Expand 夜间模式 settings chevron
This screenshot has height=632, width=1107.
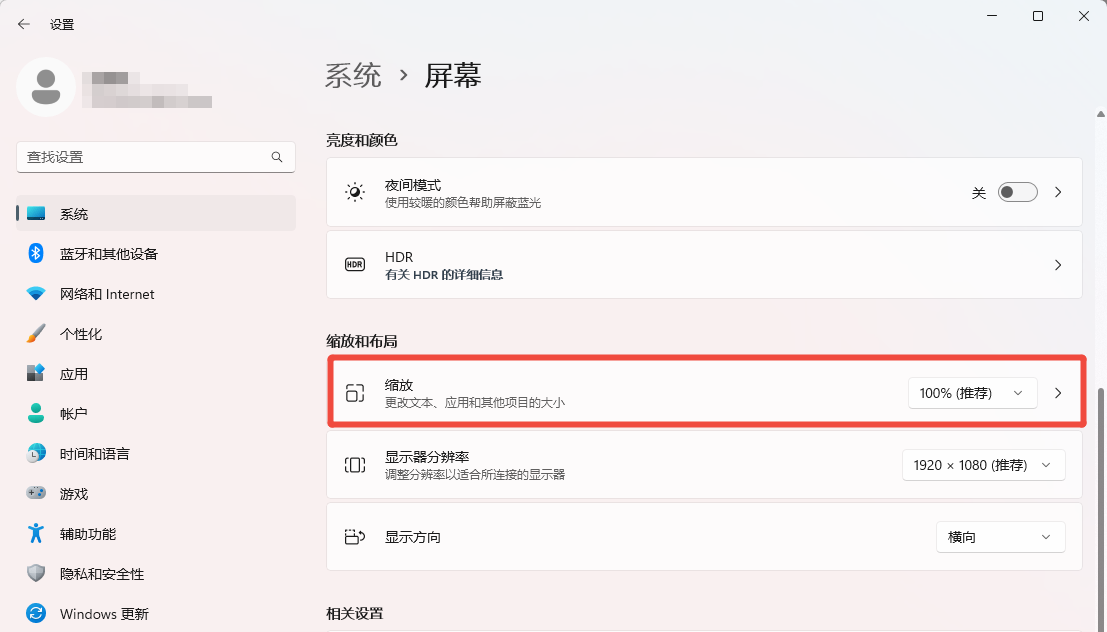tap(1059, 192)
